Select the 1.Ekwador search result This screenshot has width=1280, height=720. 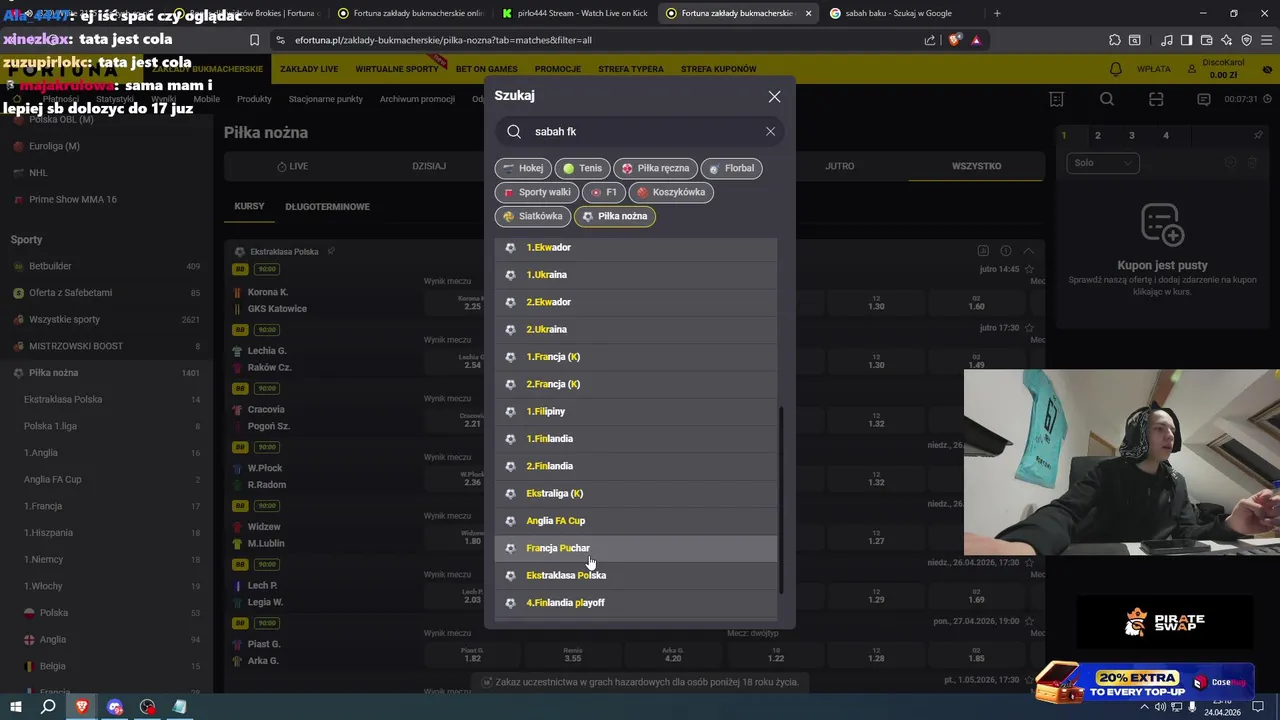click(636, 247)
